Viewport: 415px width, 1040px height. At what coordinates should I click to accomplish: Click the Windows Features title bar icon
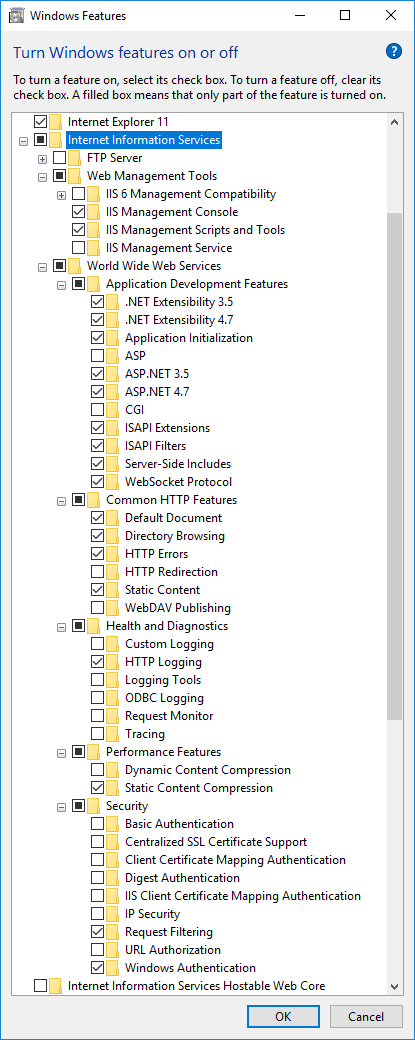pyautogui.click(x=15, y=15)
